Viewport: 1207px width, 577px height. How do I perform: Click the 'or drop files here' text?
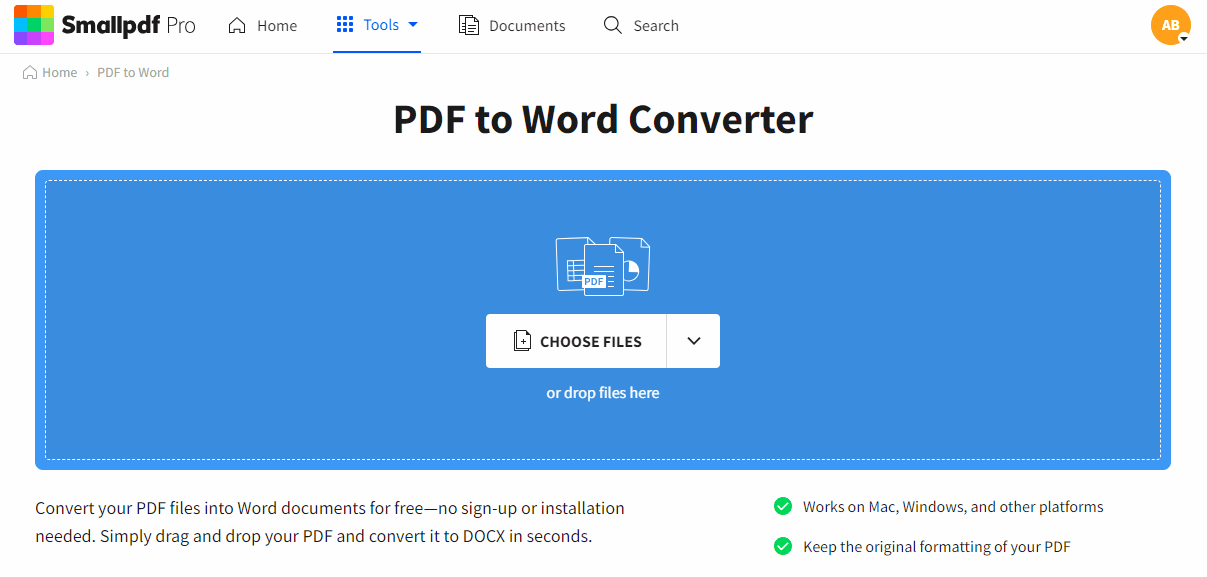tap(603, 393)
